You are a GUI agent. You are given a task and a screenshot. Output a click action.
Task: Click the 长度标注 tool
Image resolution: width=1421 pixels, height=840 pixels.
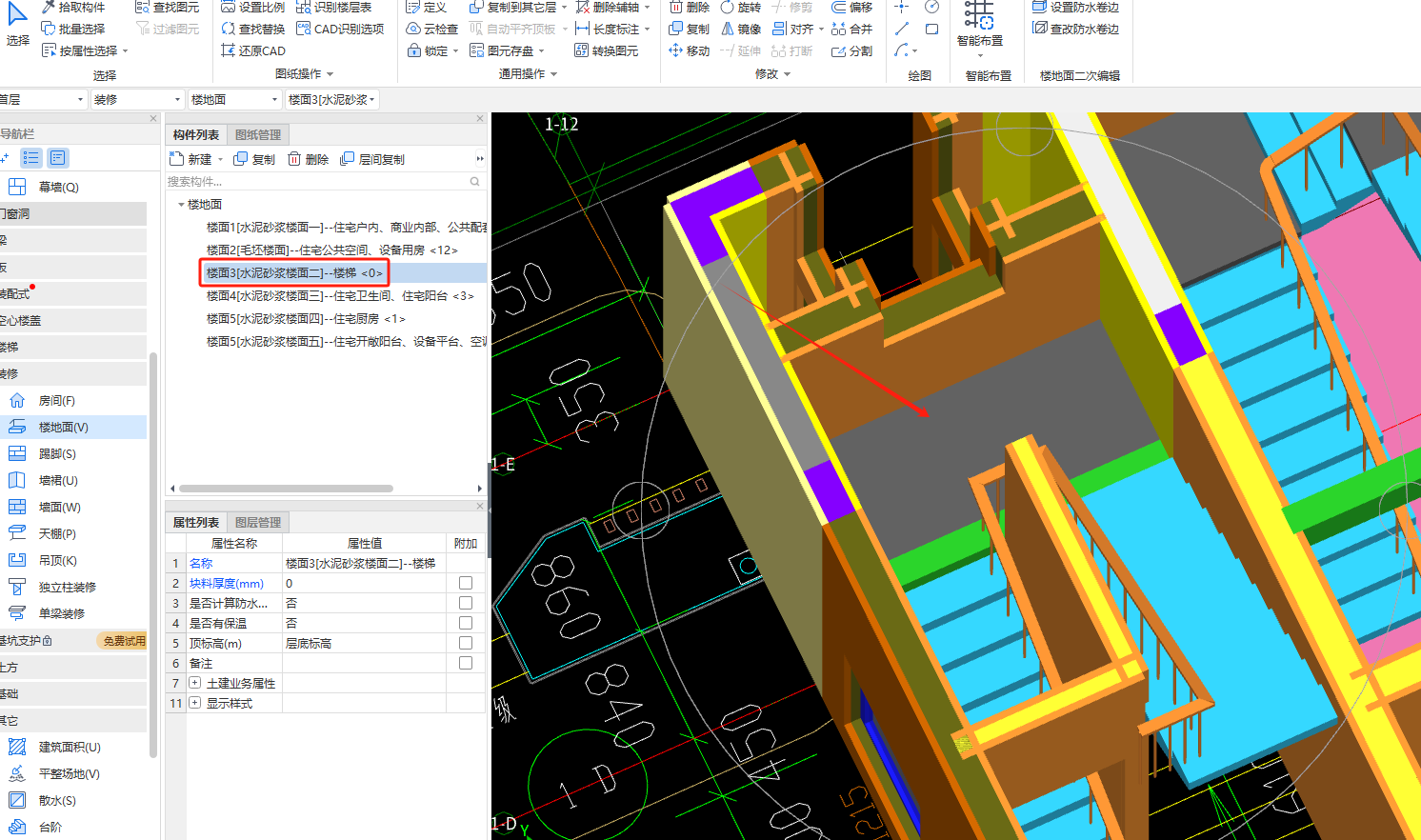click(x=607, y=29)
